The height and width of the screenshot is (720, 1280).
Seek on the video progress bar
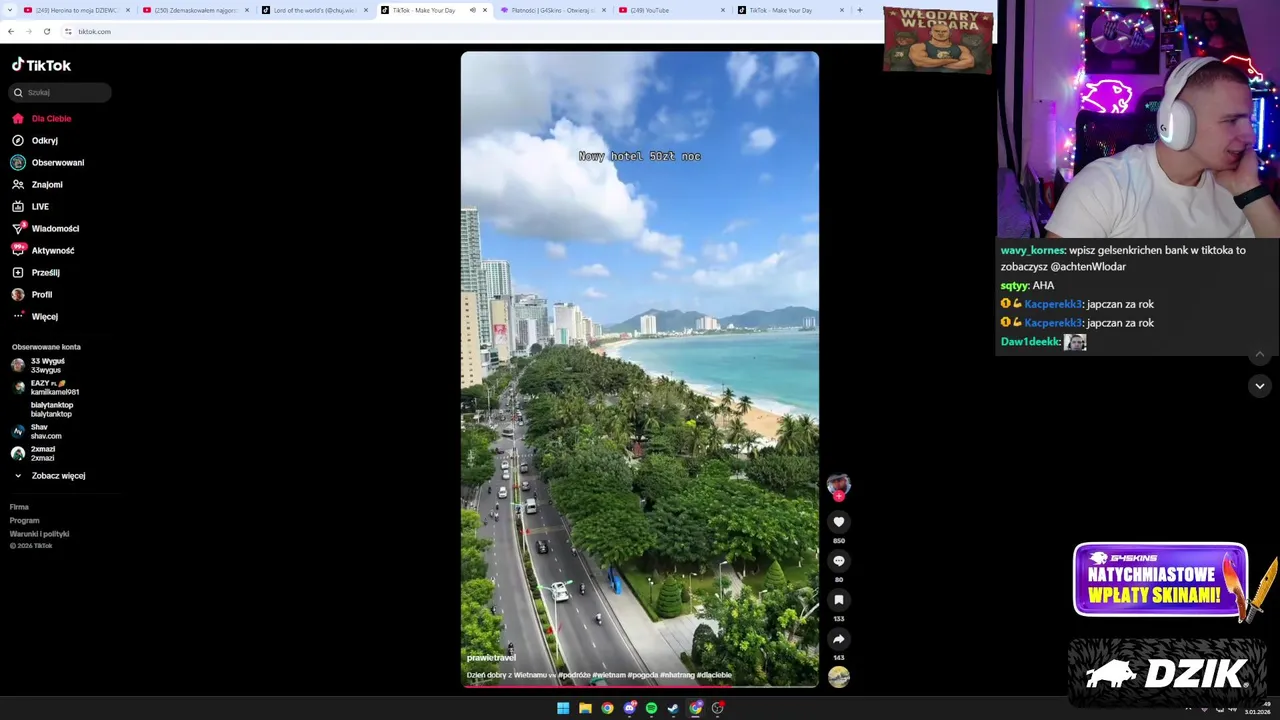pyautogui.click(x=640, y=686)
